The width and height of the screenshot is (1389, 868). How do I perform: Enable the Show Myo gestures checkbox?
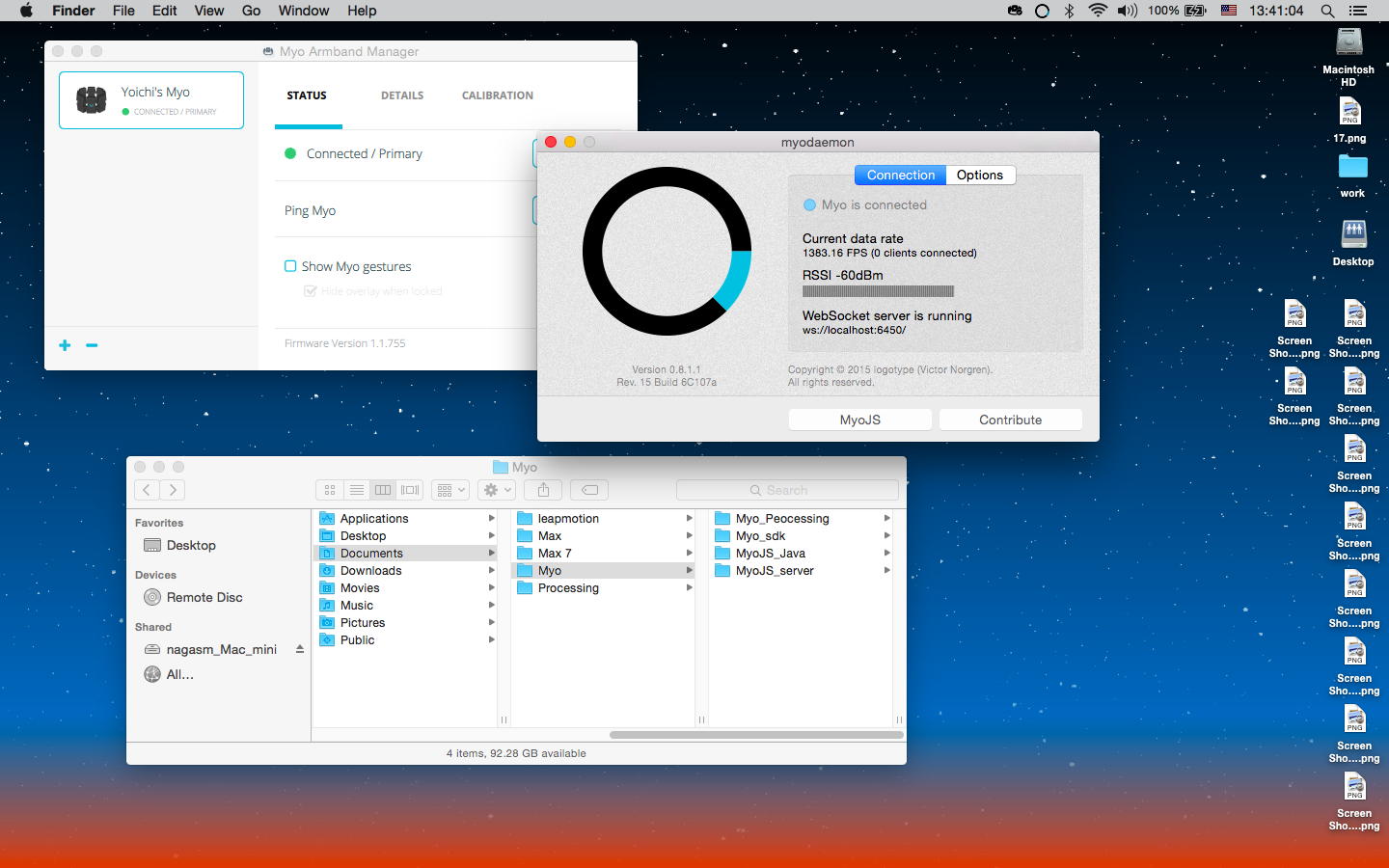[290, 266]
